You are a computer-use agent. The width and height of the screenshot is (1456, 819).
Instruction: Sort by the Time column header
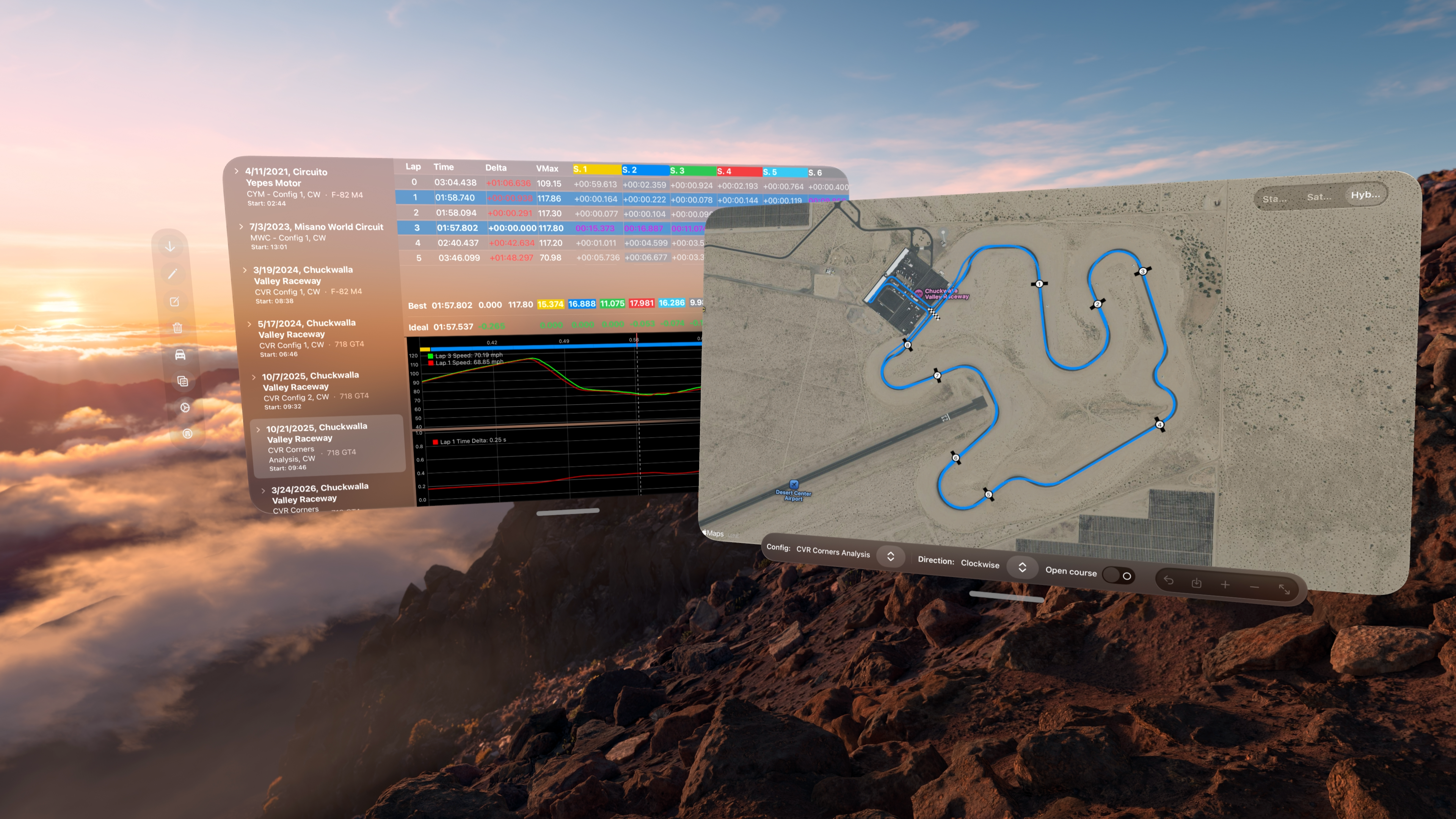pyautogui.click(x=444, y=167)
